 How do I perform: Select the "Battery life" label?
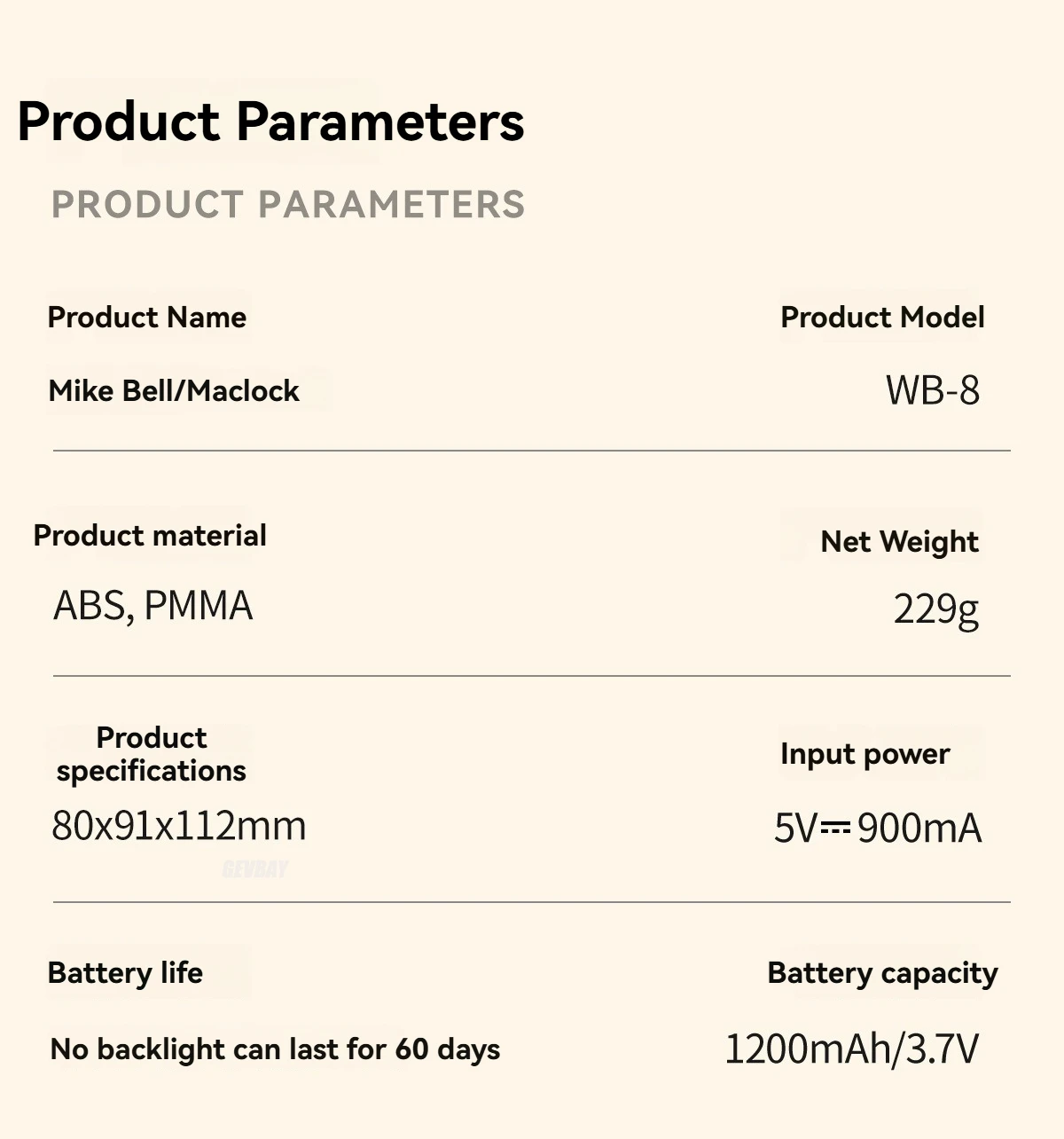pos(125,973)
